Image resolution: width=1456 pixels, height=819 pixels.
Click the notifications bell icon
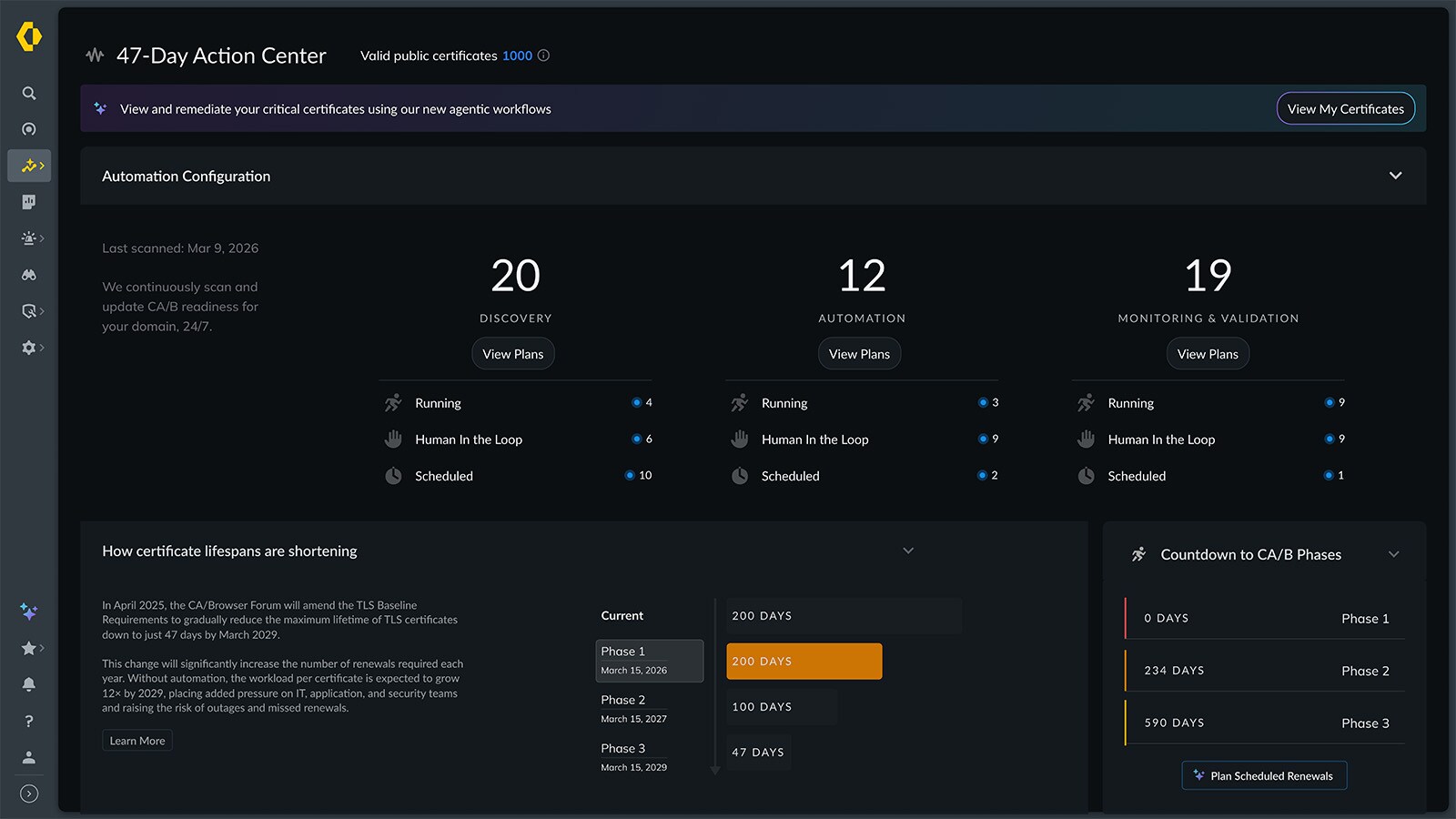[x=29, y=684]
